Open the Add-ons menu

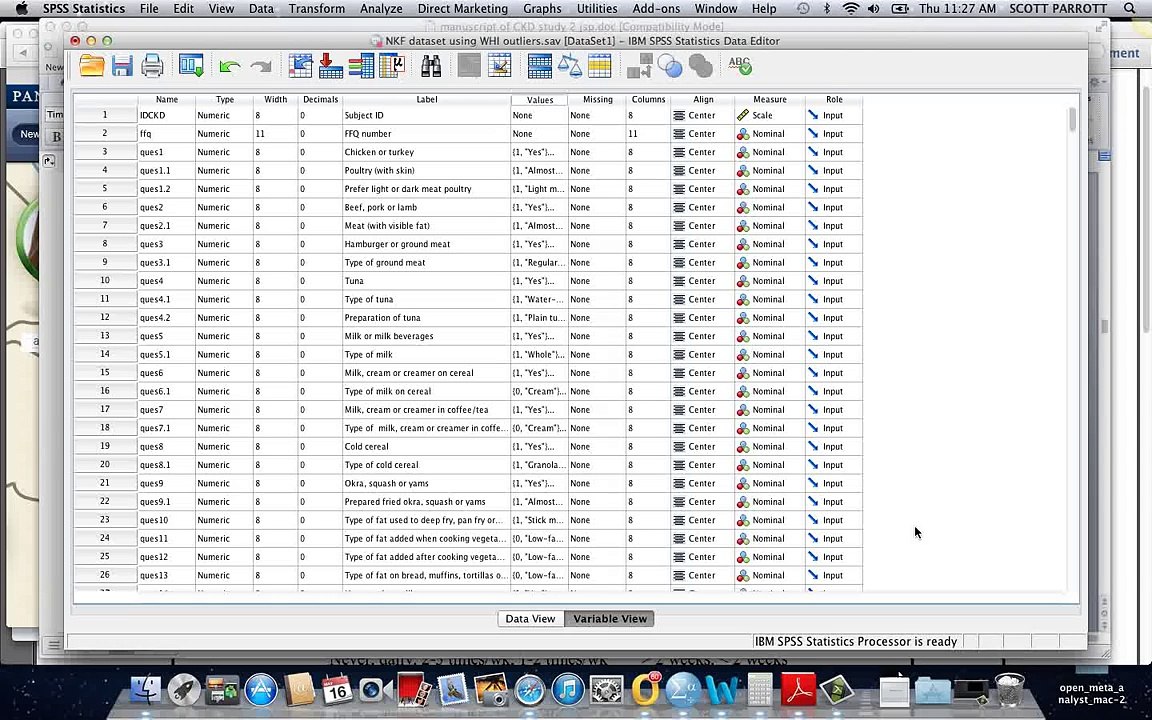[x=656, y=9]
